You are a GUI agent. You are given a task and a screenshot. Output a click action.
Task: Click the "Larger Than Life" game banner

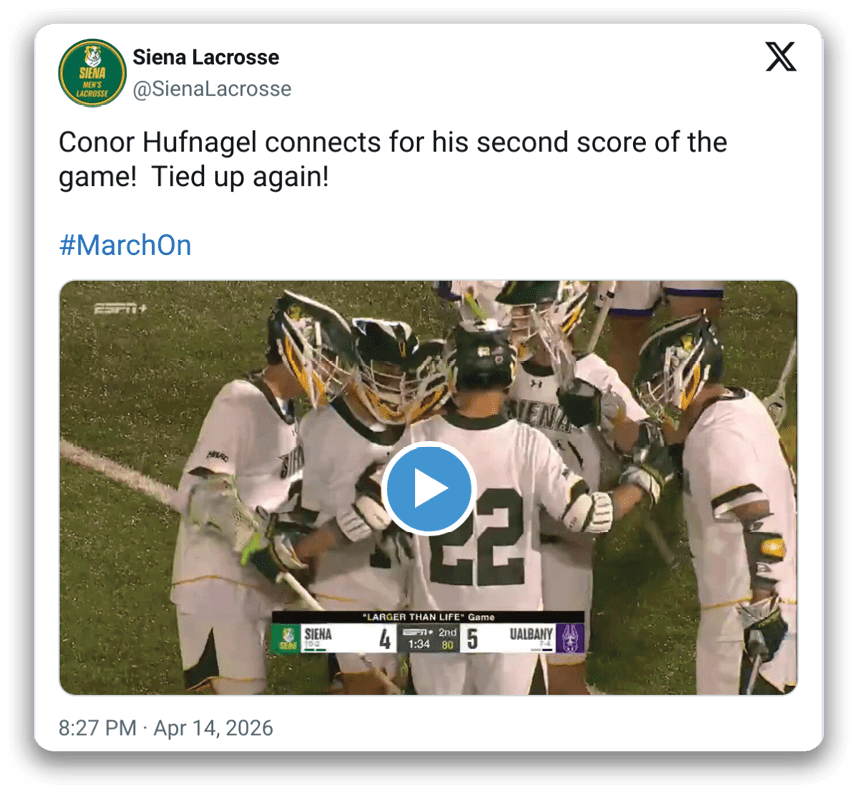click(x=428, y=618)
